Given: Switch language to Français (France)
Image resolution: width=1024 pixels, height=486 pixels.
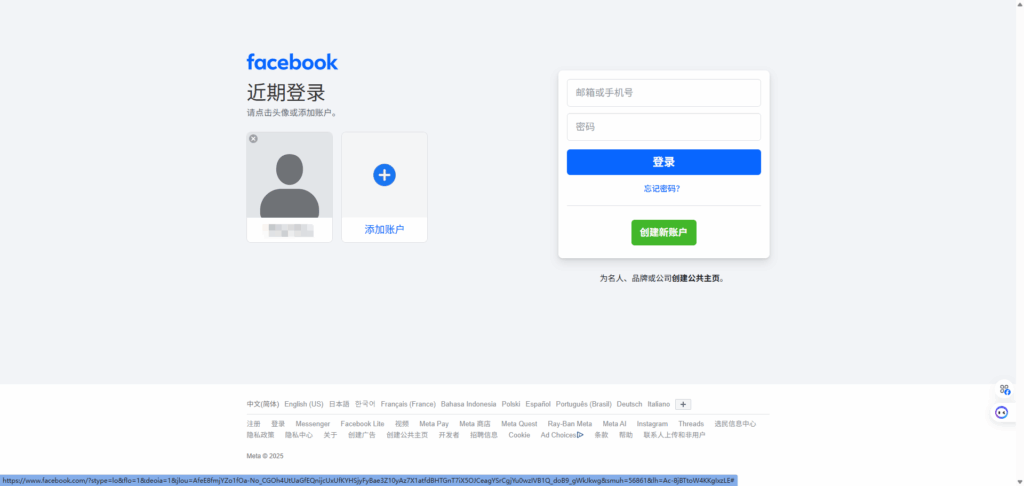Looking at the screenshot, I should [x=408, y=404].
